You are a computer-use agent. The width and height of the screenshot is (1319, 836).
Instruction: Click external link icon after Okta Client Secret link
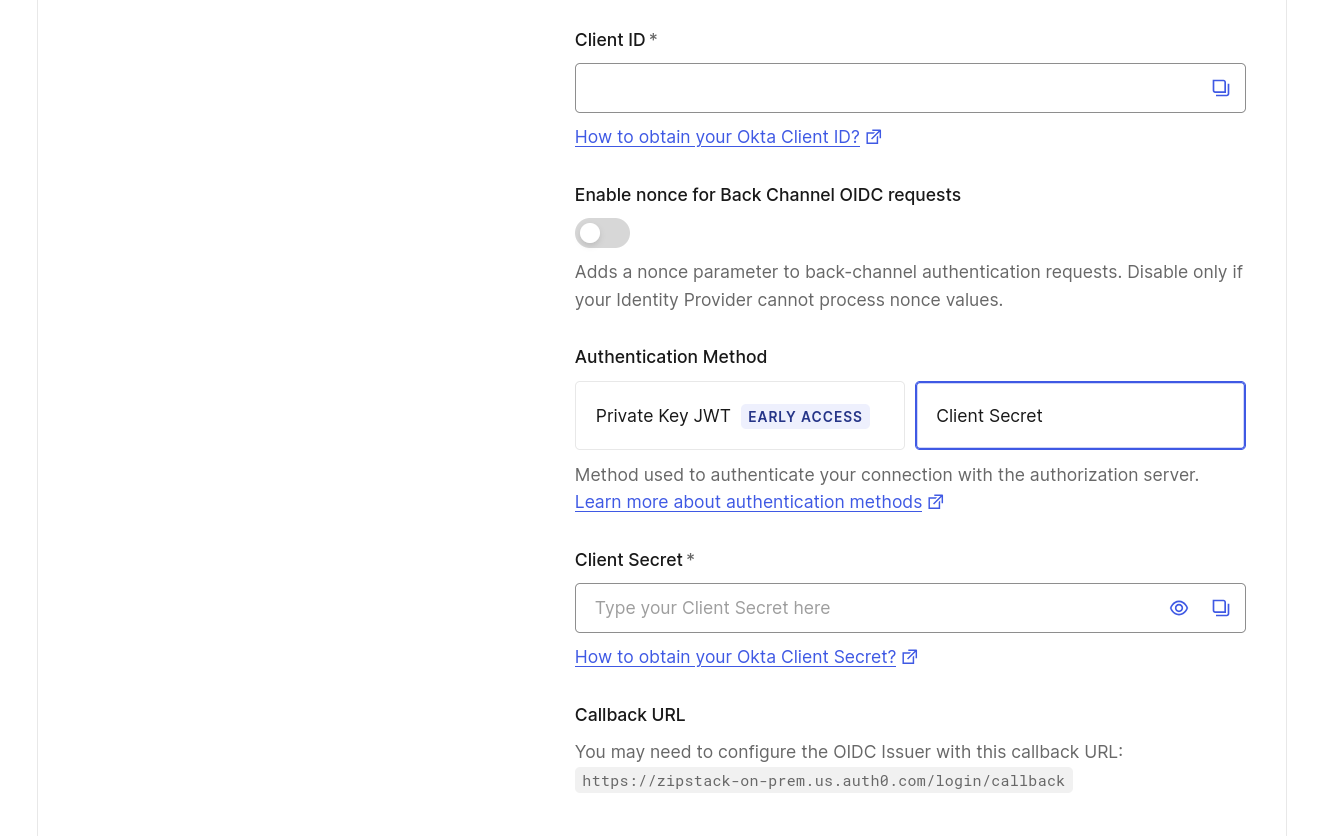[x=909, y=656]
